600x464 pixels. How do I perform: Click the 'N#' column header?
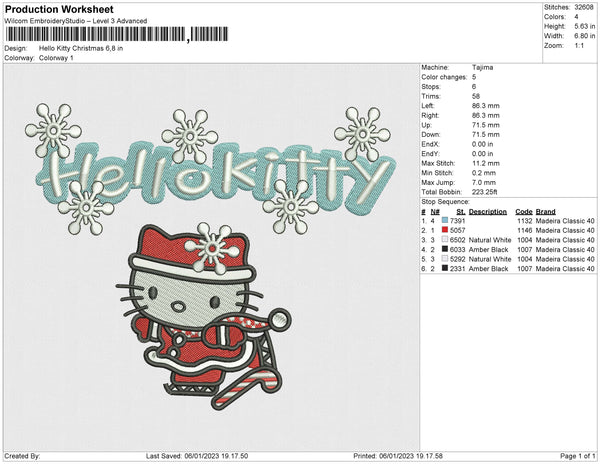435,212
